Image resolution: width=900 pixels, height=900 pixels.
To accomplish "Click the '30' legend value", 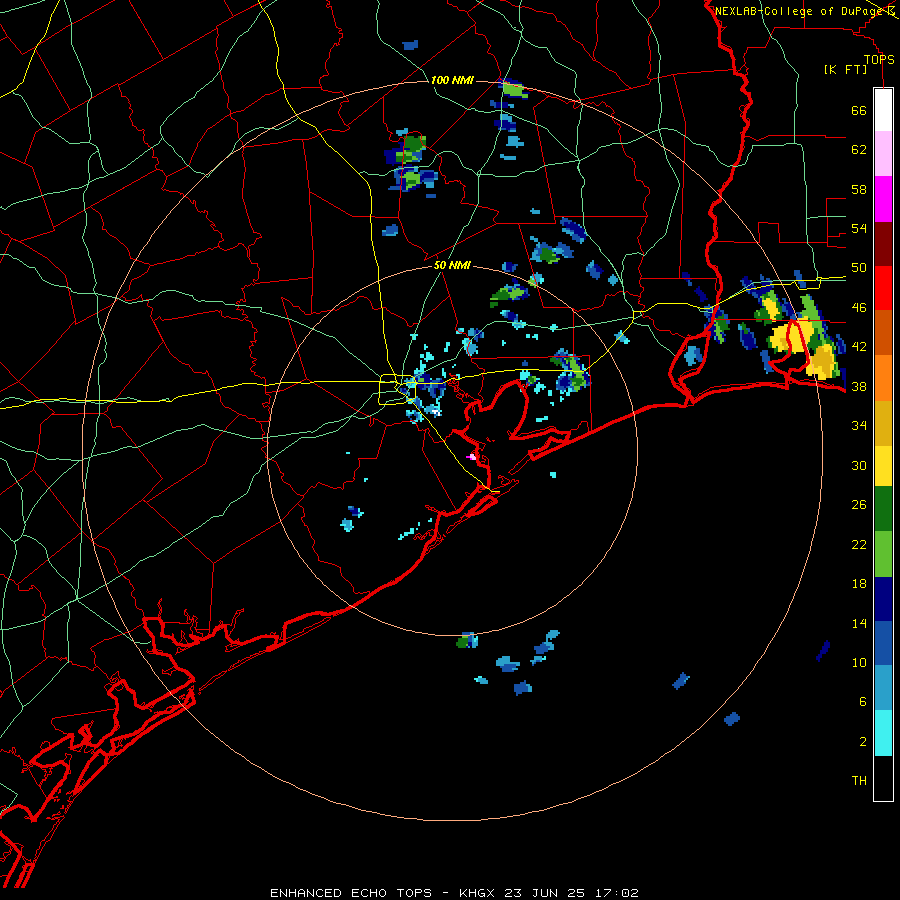I will point(859,465).
